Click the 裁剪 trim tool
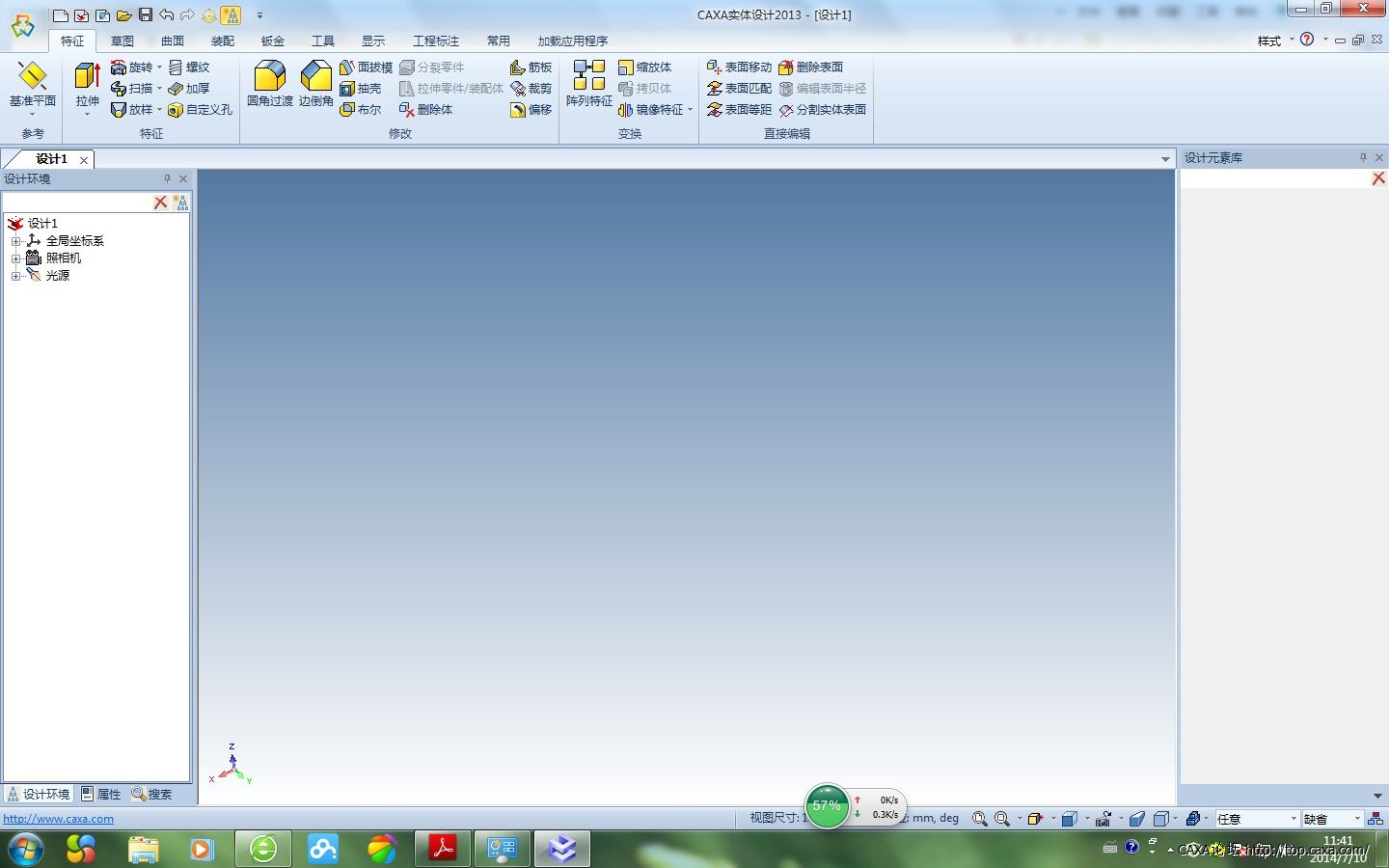The width and height of the screenshot is (1389, 868). tap(531, 89)
